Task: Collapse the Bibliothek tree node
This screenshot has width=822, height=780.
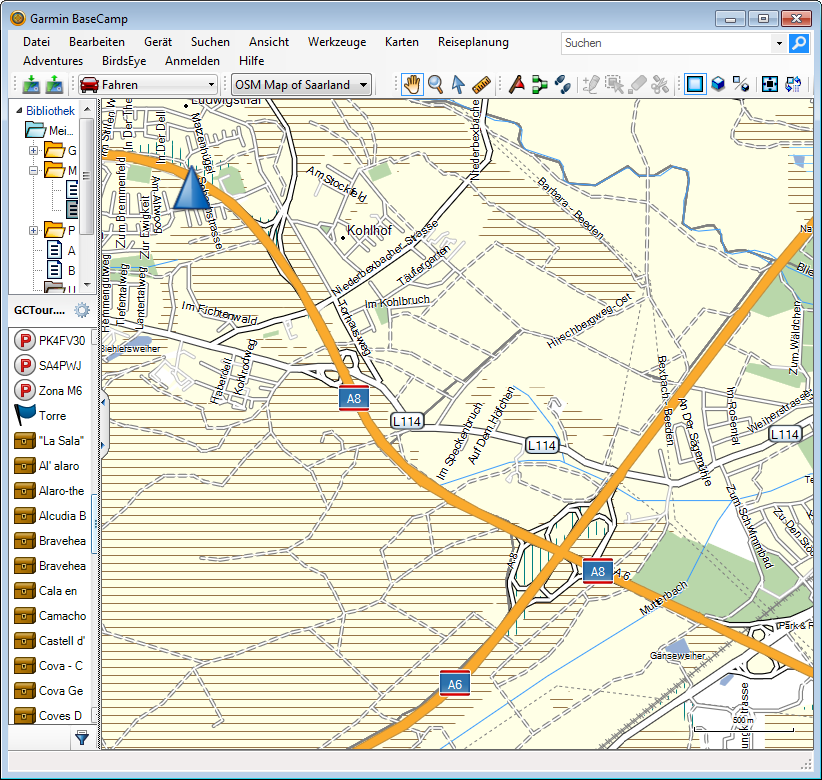Action: (x=19, y=111)
